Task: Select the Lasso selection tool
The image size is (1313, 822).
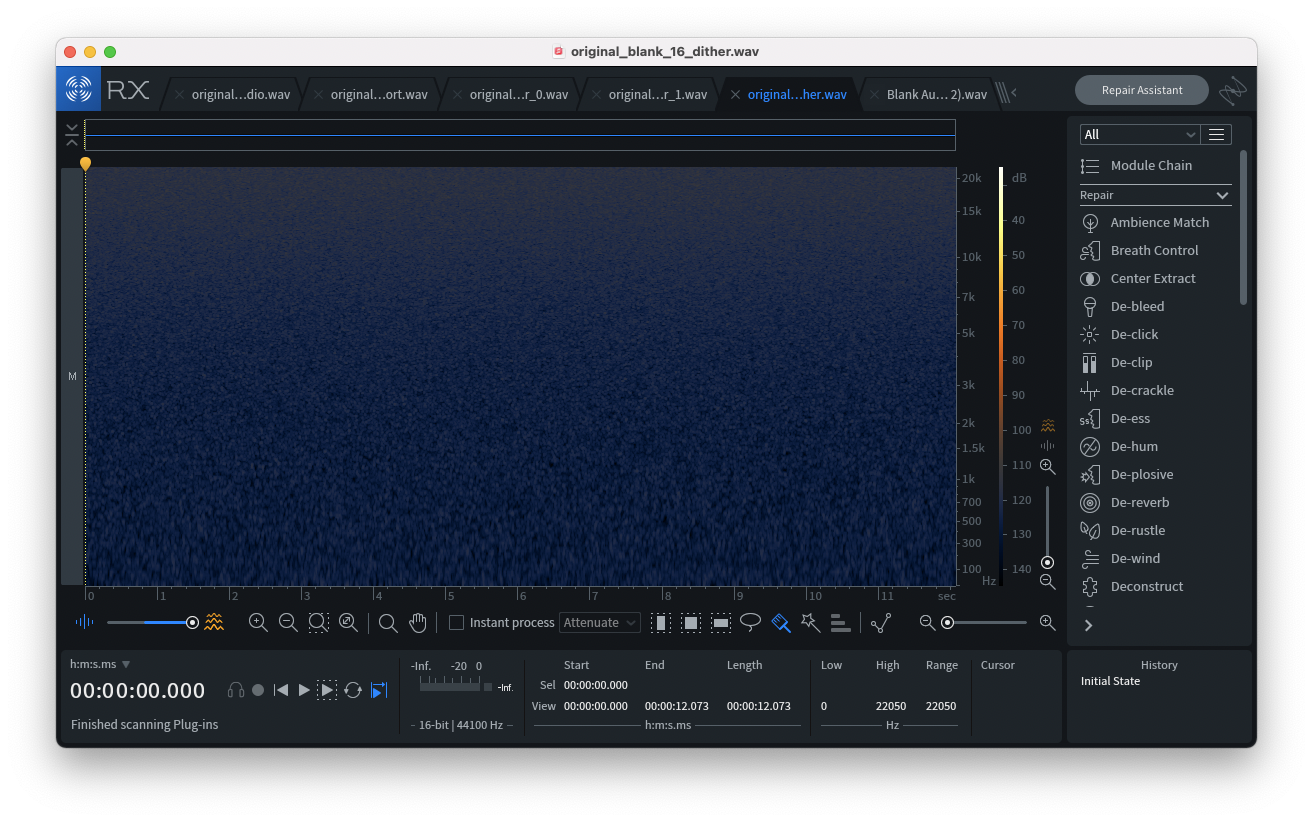Action: 750,622
